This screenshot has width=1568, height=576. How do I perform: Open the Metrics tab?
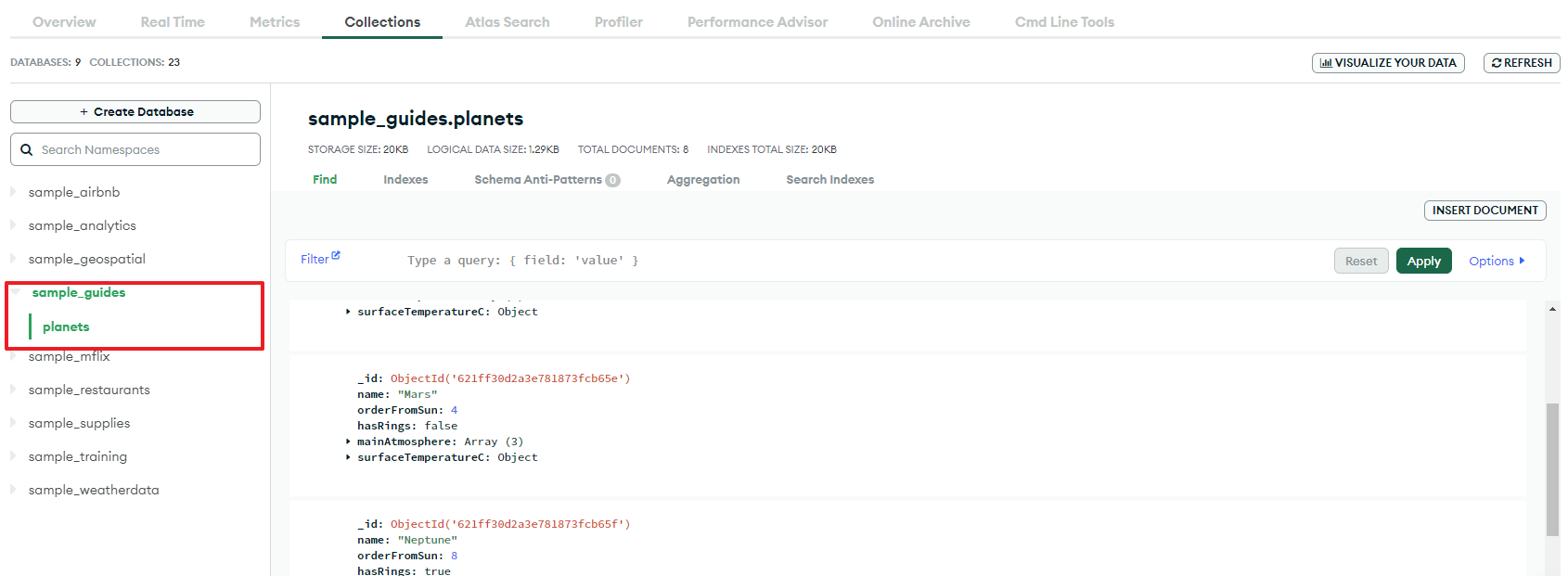click(x=275, y=21)
